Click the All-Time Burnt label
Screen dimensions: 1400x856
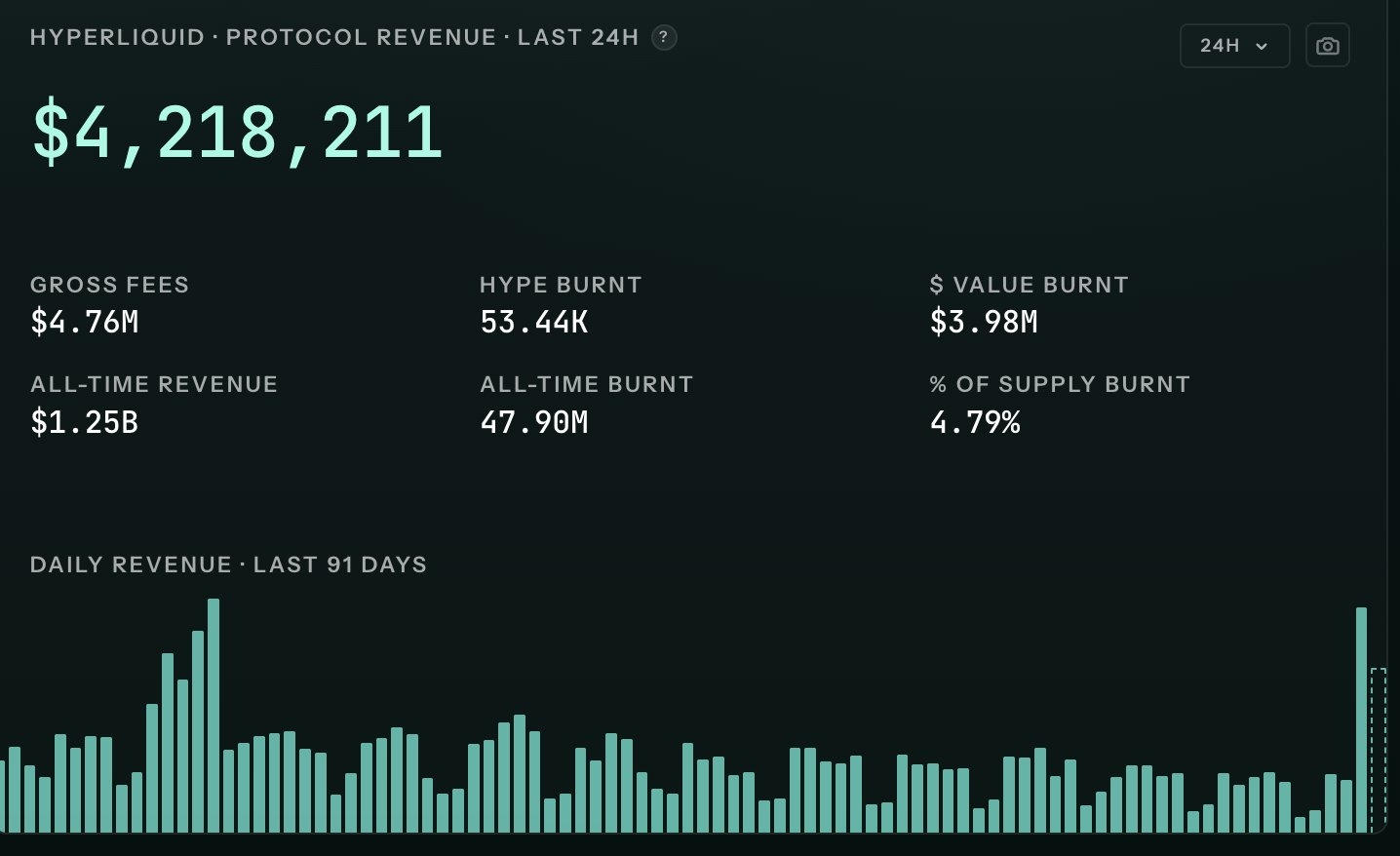tap(586, 384)
